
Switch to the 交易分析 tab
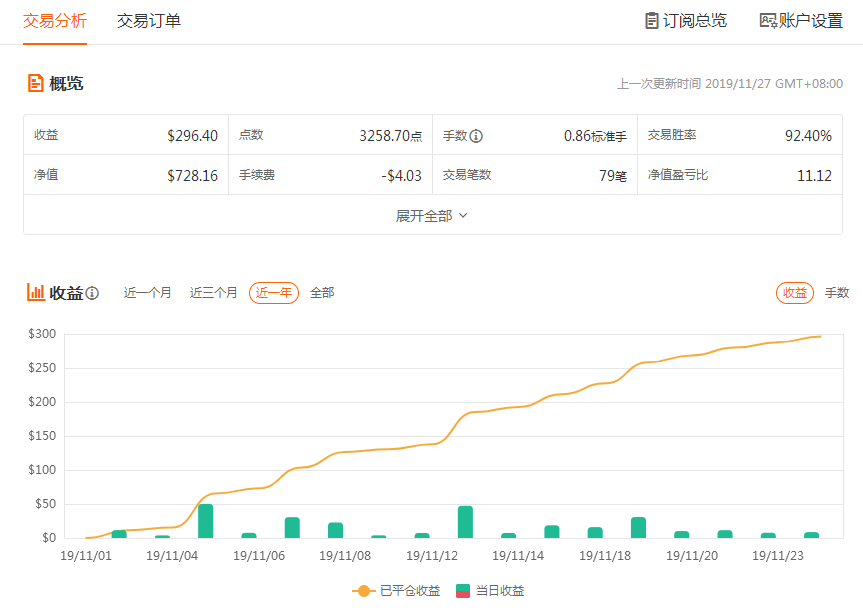tap(55, 21)
